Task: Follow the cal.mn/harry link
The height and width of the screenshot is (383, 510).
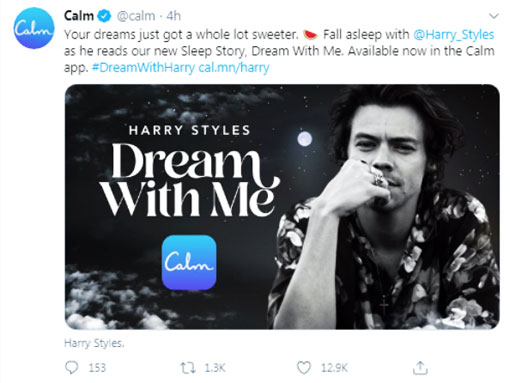Action: [234, 67]
